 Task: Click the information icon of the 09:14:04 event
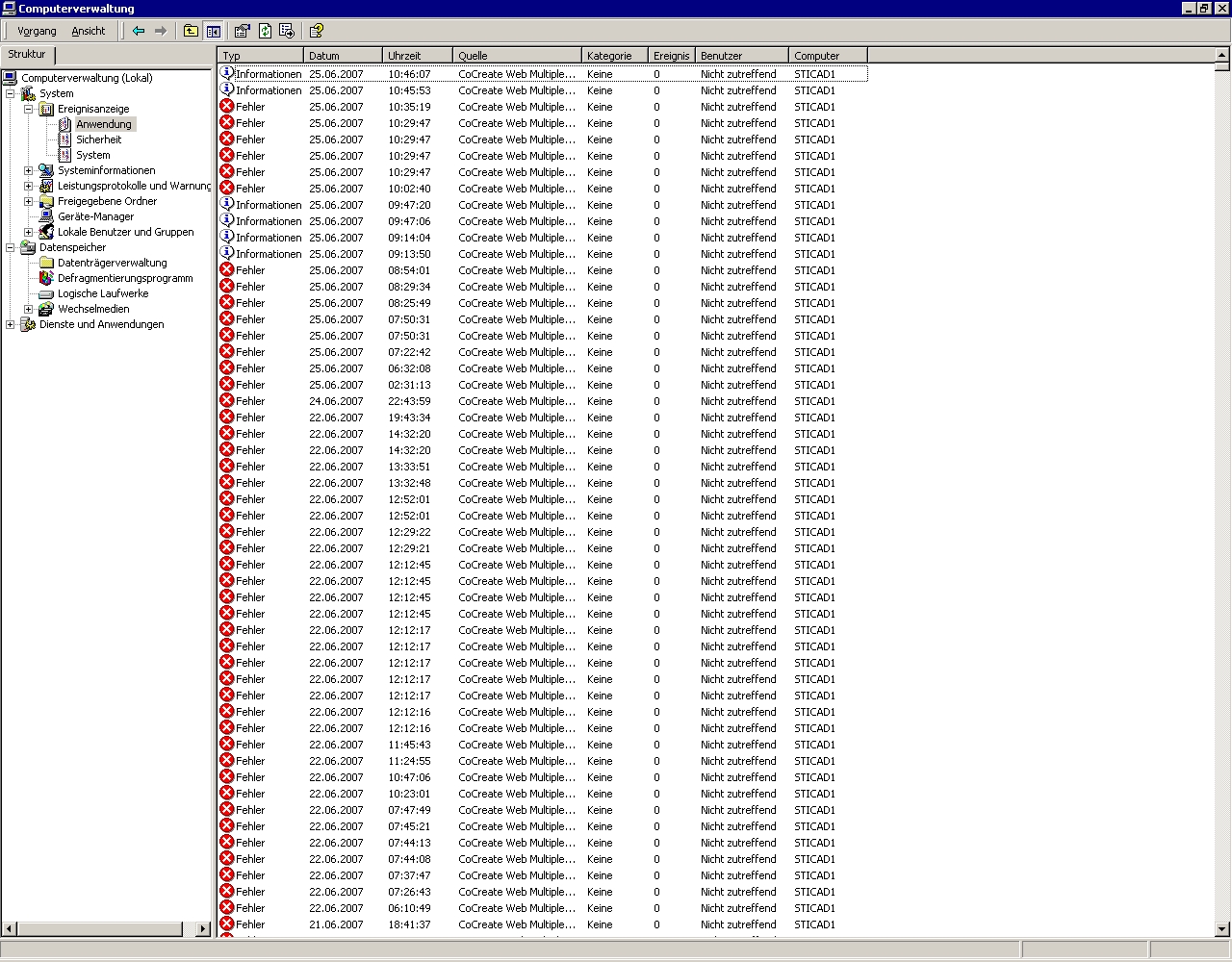tap(227, 237)
